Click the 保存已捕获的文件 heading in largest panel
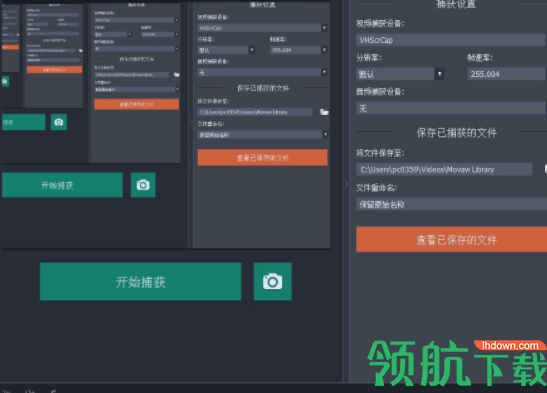The width and height of the screenshot is (547, 393). 456,133
